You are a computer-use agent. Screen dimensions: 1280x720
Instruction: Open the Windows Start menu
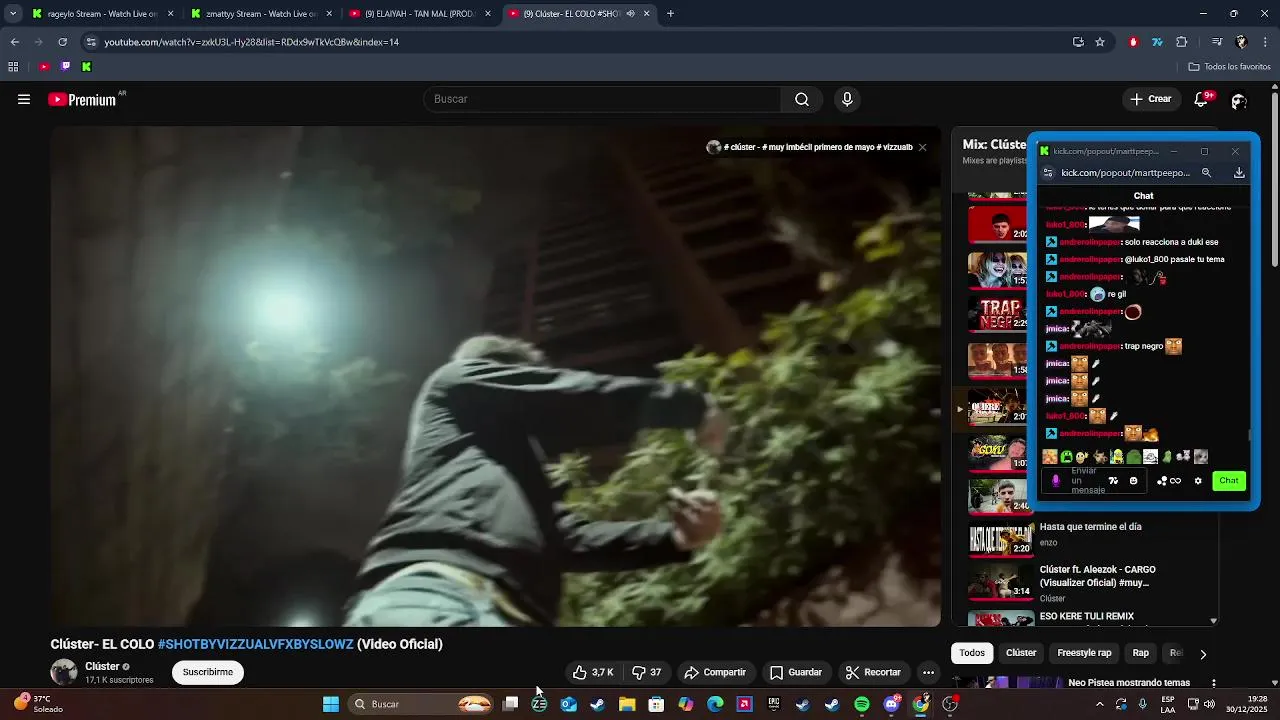click(x=330, y=704)
